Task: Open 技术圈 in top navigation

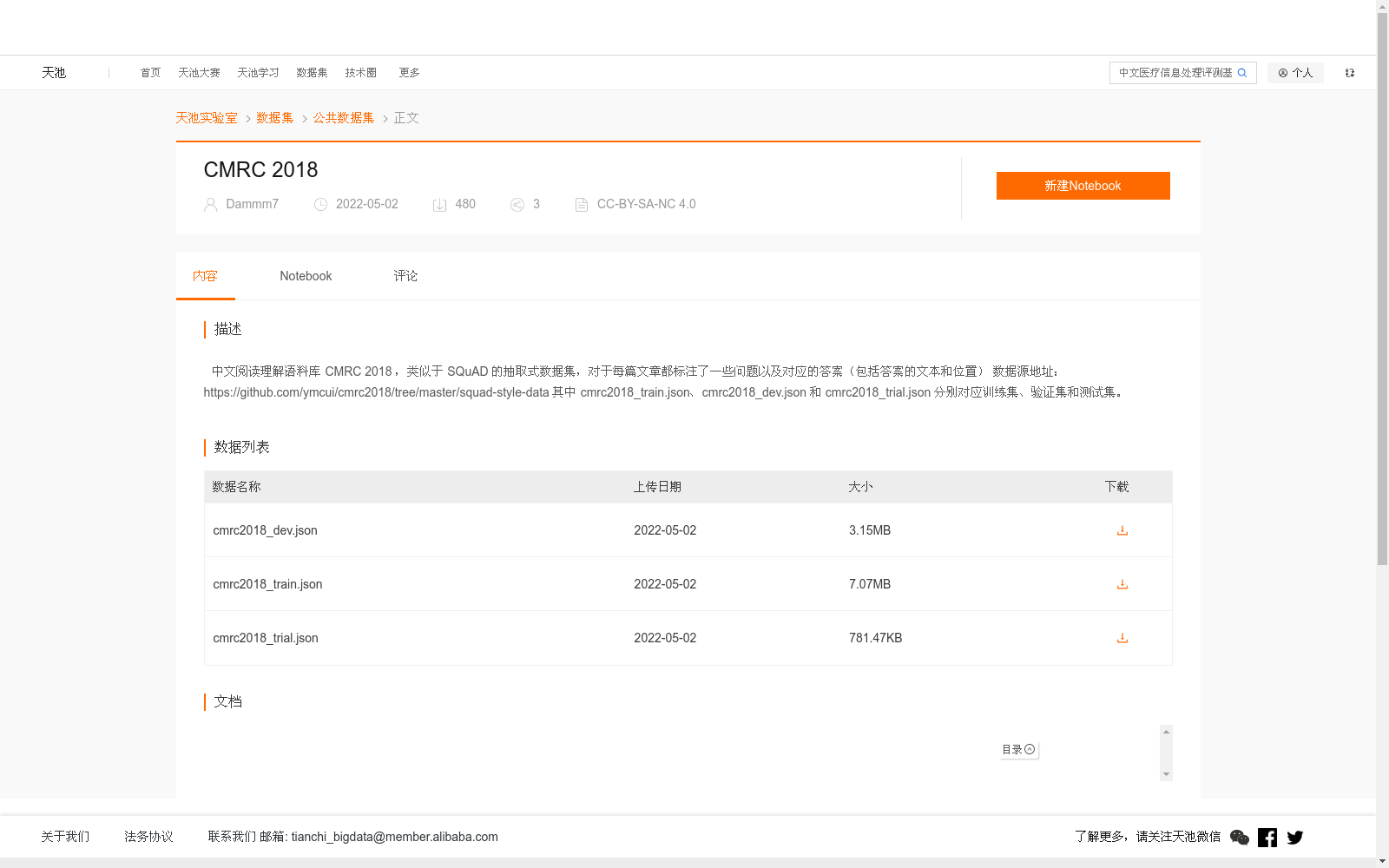Action: coord(360,73)
